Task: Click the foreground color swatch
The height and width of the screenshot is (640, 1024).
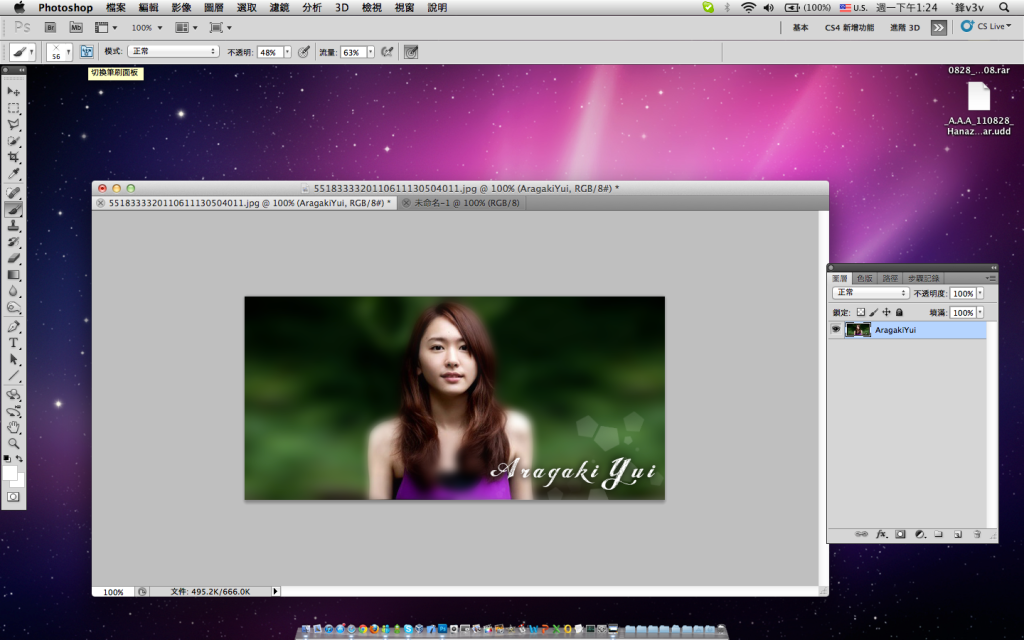Action: (10, 472)
